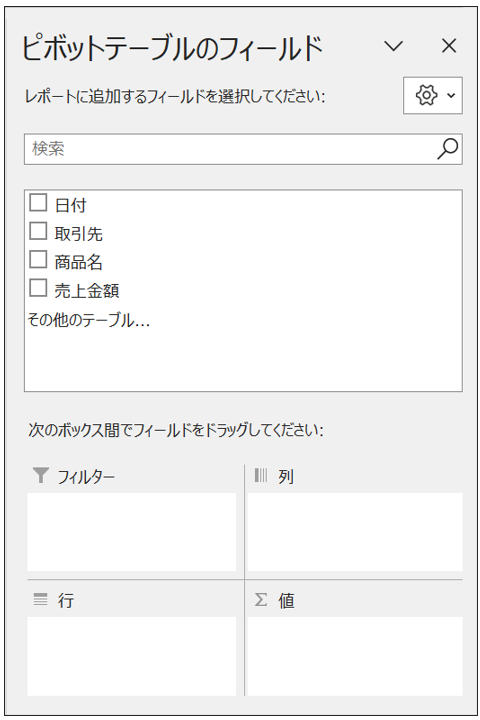Click the 行 rows icon

pos(40,599)
